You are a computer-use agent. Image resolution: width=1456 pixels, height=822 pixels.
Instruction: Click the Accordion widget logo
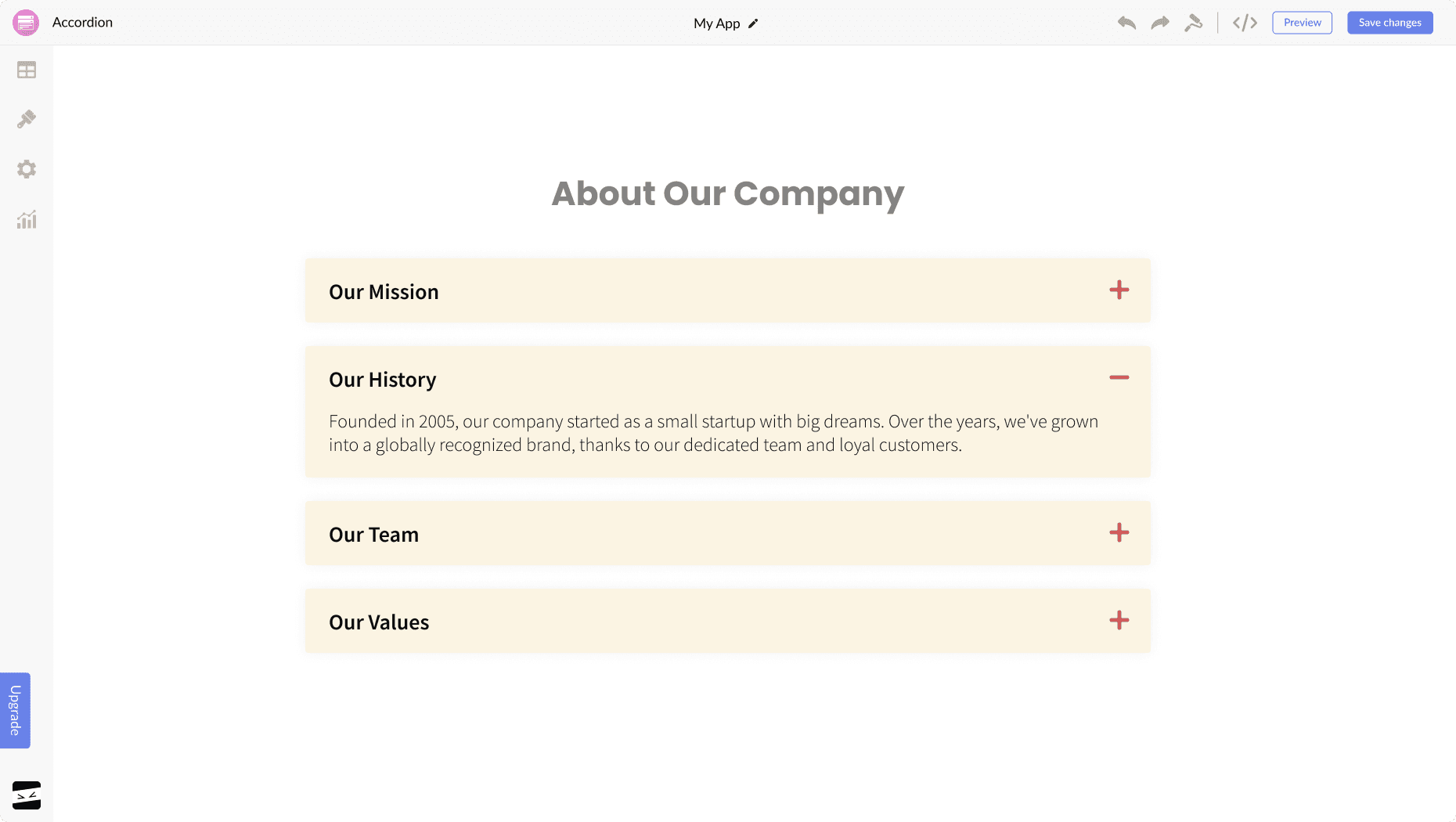click(x=26, y=22)
